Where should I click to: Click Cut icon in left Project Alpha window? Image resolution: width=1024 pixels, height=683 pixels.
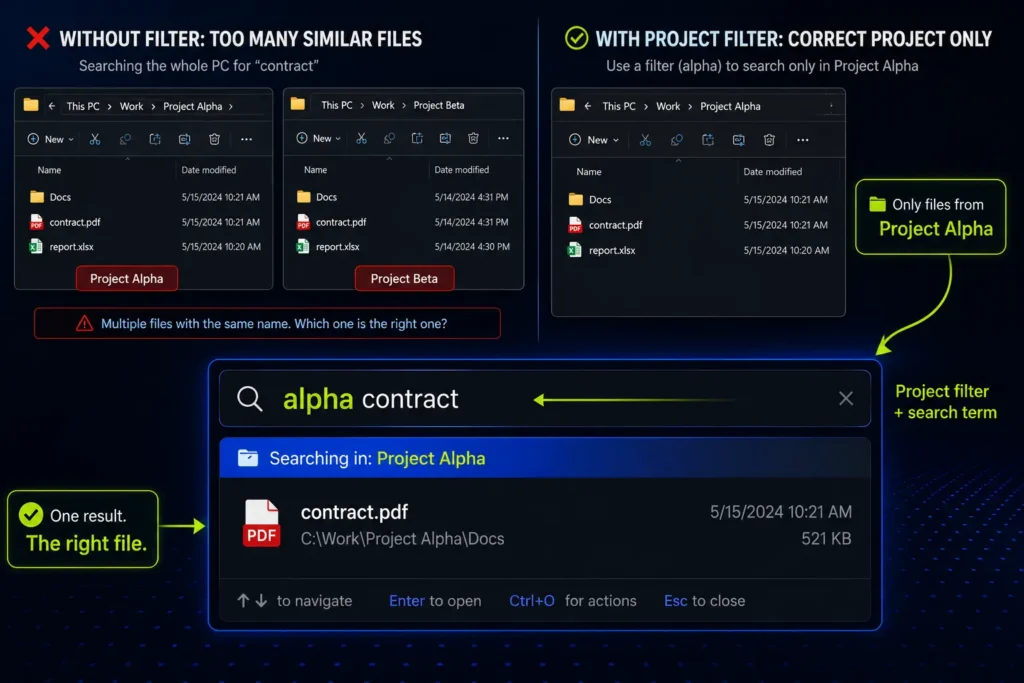point(95,139)
